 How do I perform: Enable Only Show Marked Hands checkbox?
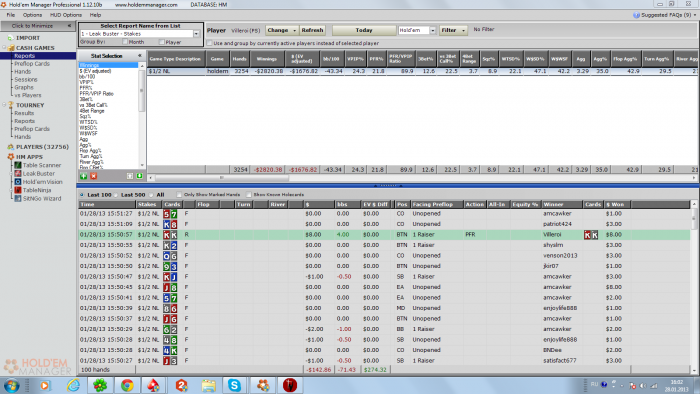(179, 195)
